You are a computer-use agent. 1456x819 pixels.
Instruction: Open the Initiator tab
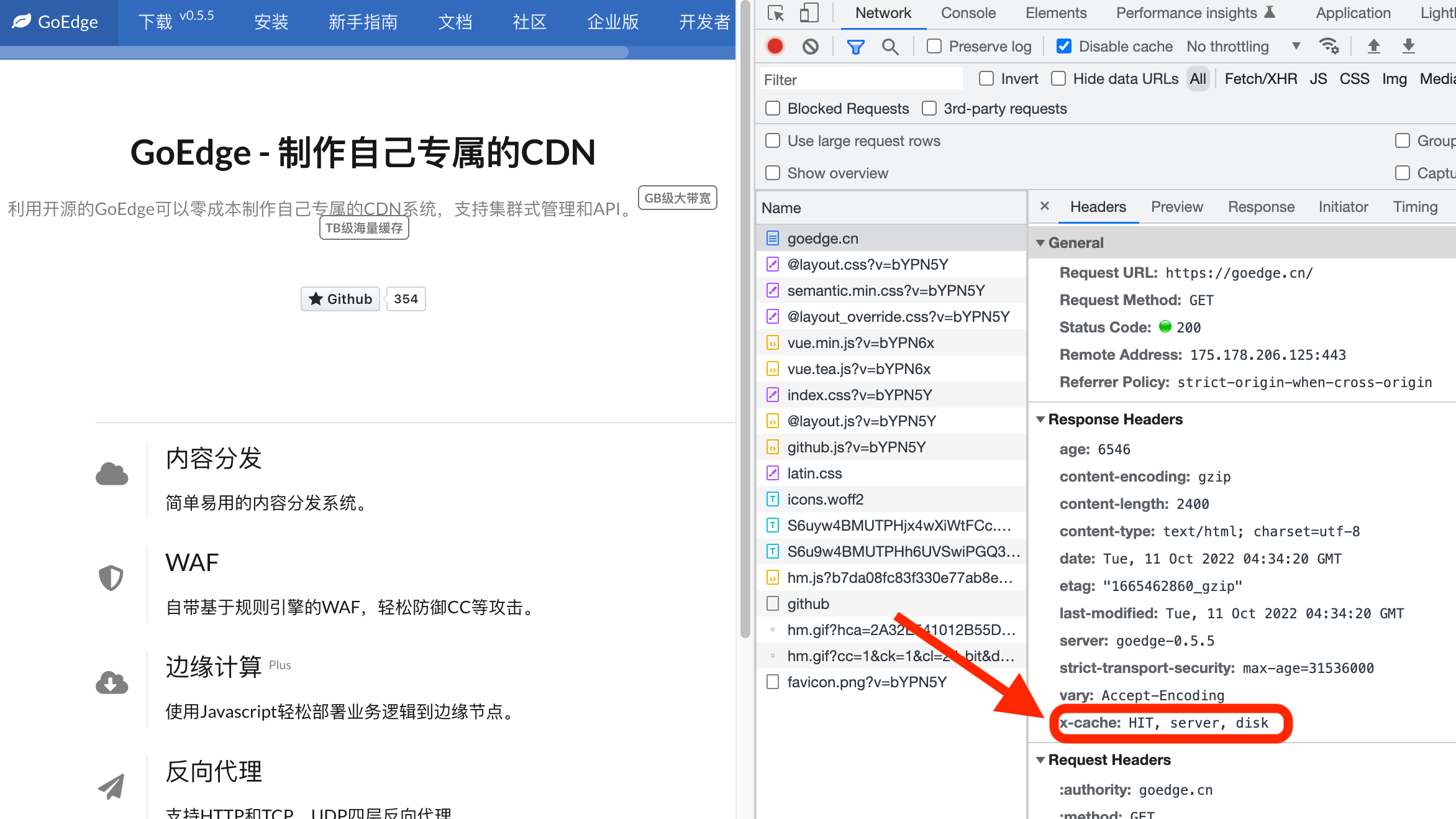click(1343, 206)
